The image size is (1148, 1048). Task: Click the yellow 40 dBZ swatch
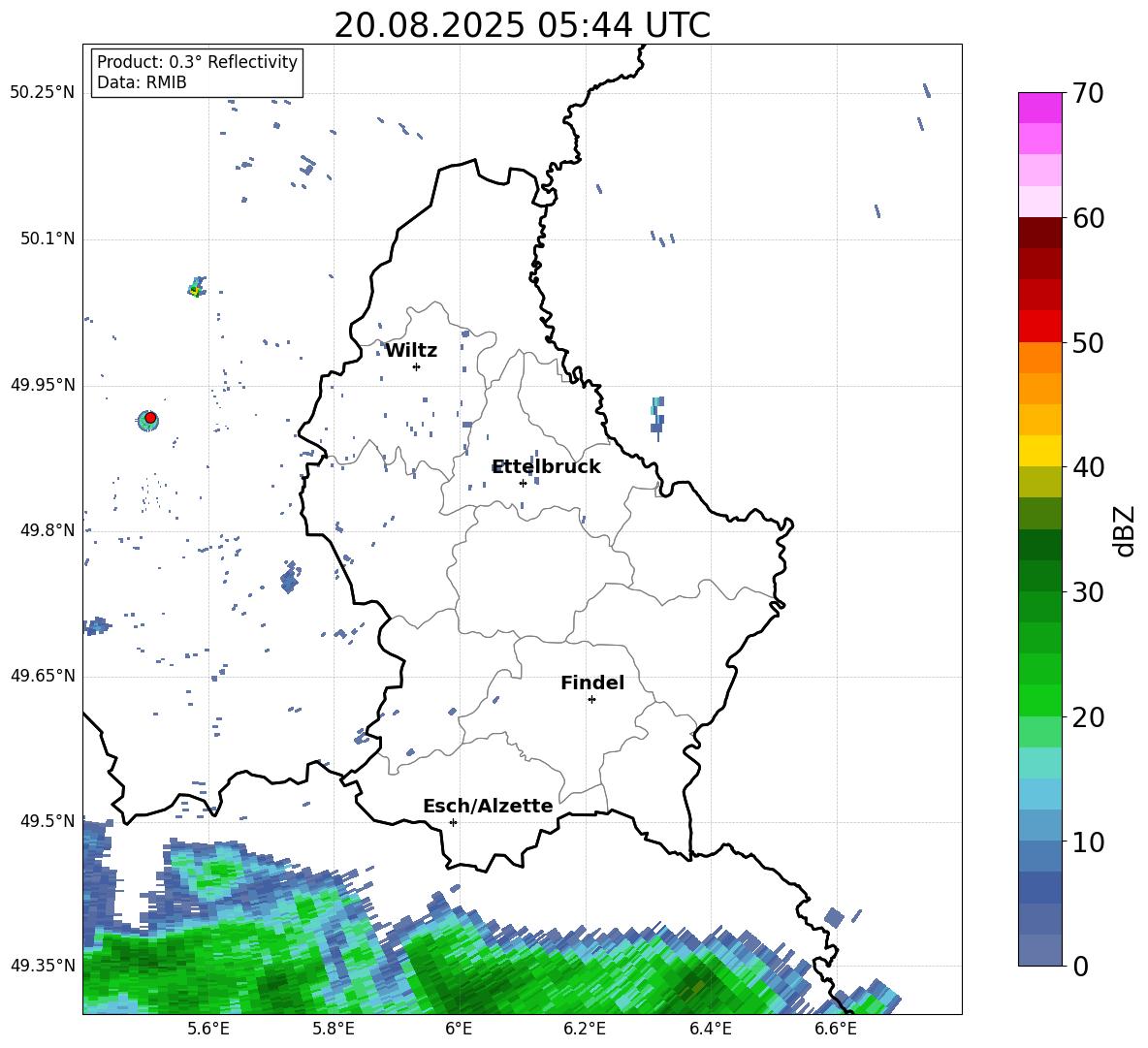coord(1040,451)
